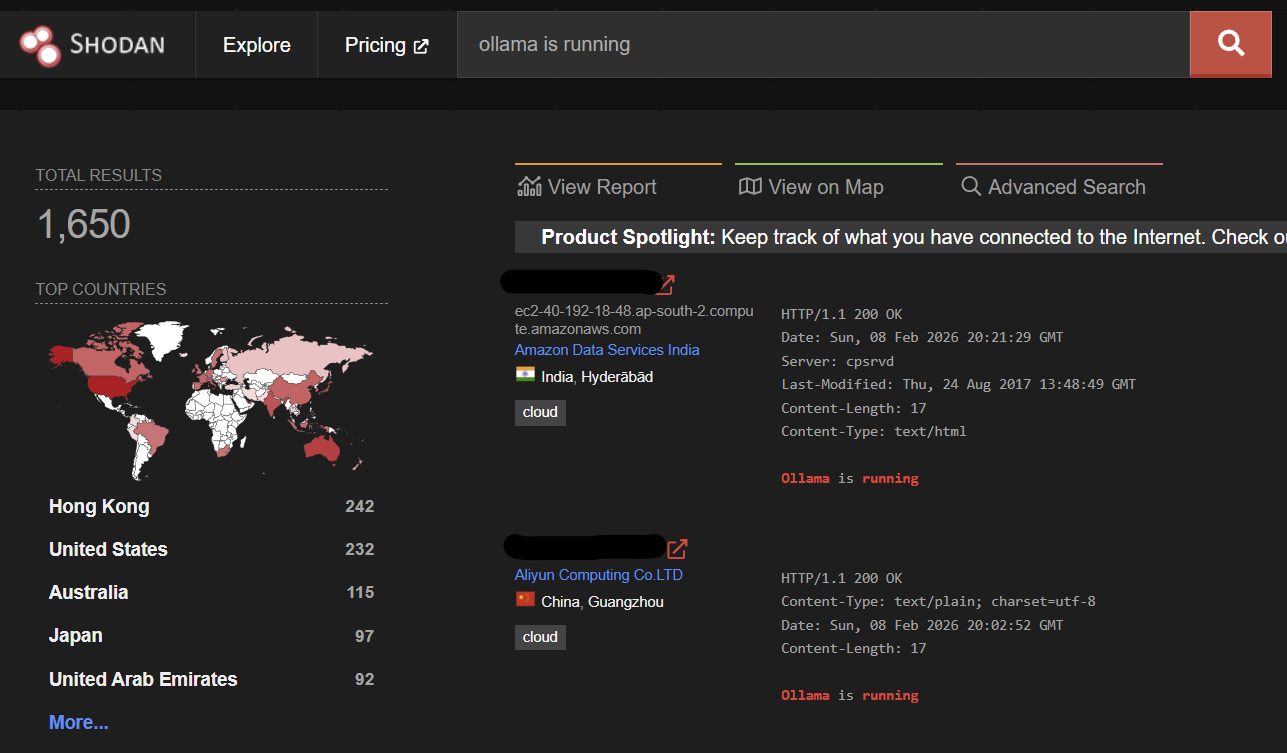The image size is (1287, 753).
Task: Click the cloud tag on Hyderabad result
Action: tap(540, 412)
